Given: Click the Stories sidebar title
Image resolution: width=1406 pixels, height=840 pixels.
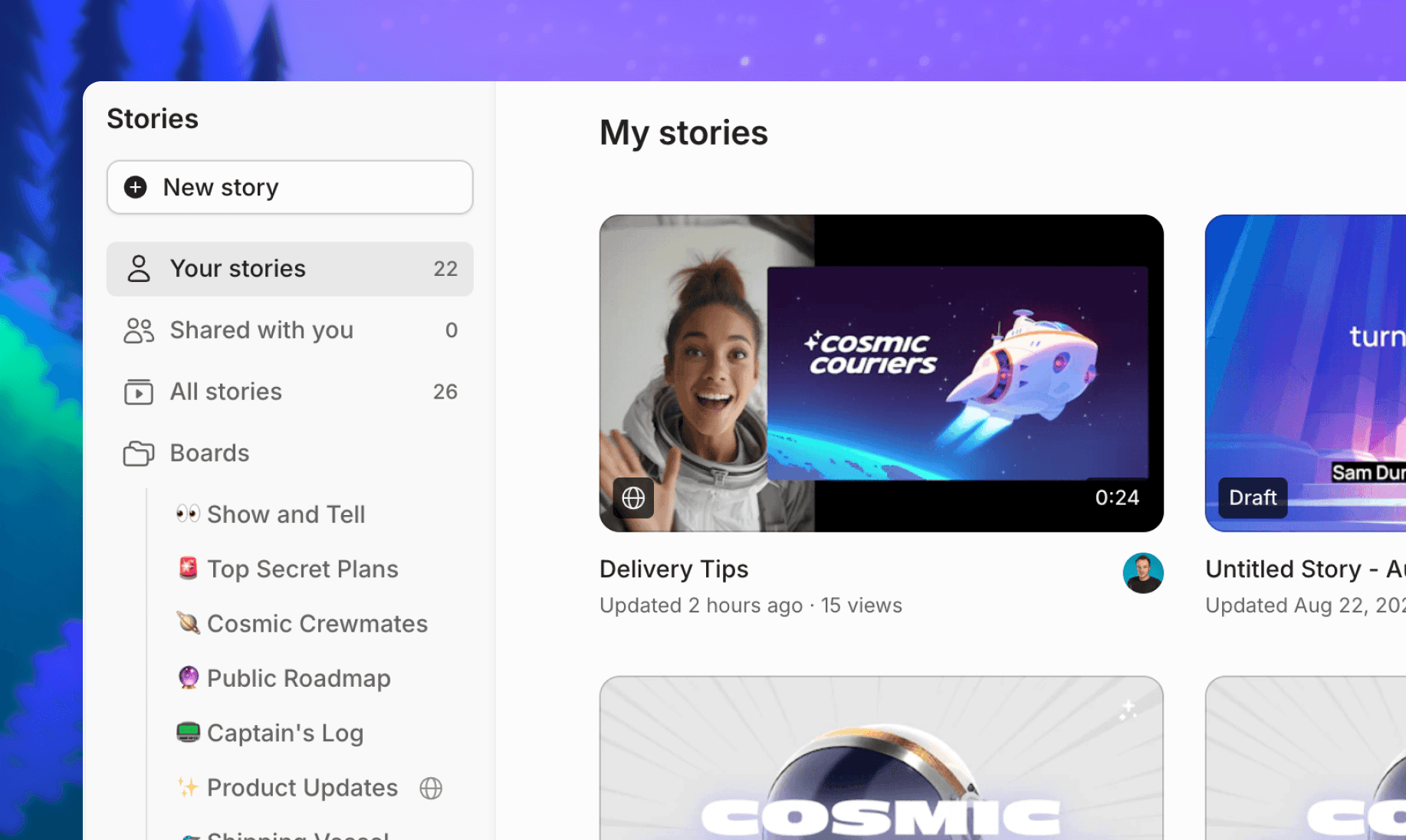Looking at the screenshot, I should pyautogui.click(x=153, y=119).
